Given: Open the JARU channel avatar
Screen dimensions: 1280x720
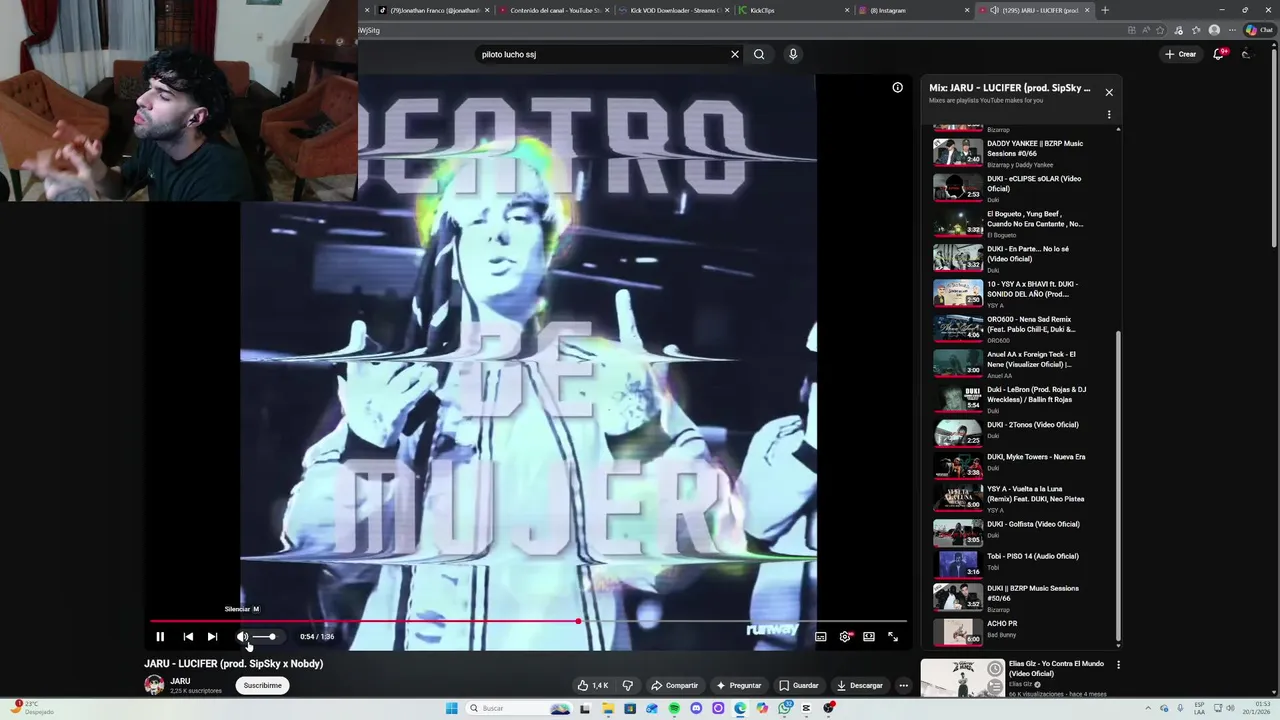Looking at the screenshot, I should (x=154, y=685).
